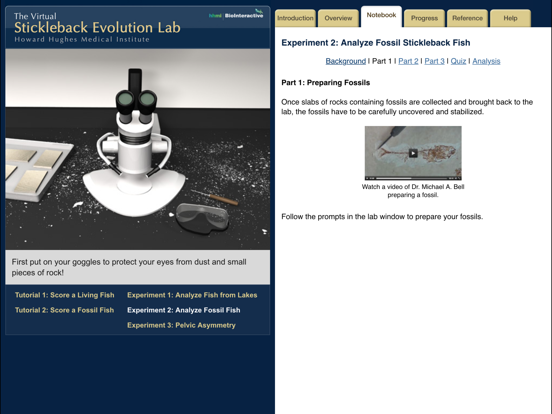The image size is (552, 414).
Task: Switch to the Overview tab
Action: [338, 18]
